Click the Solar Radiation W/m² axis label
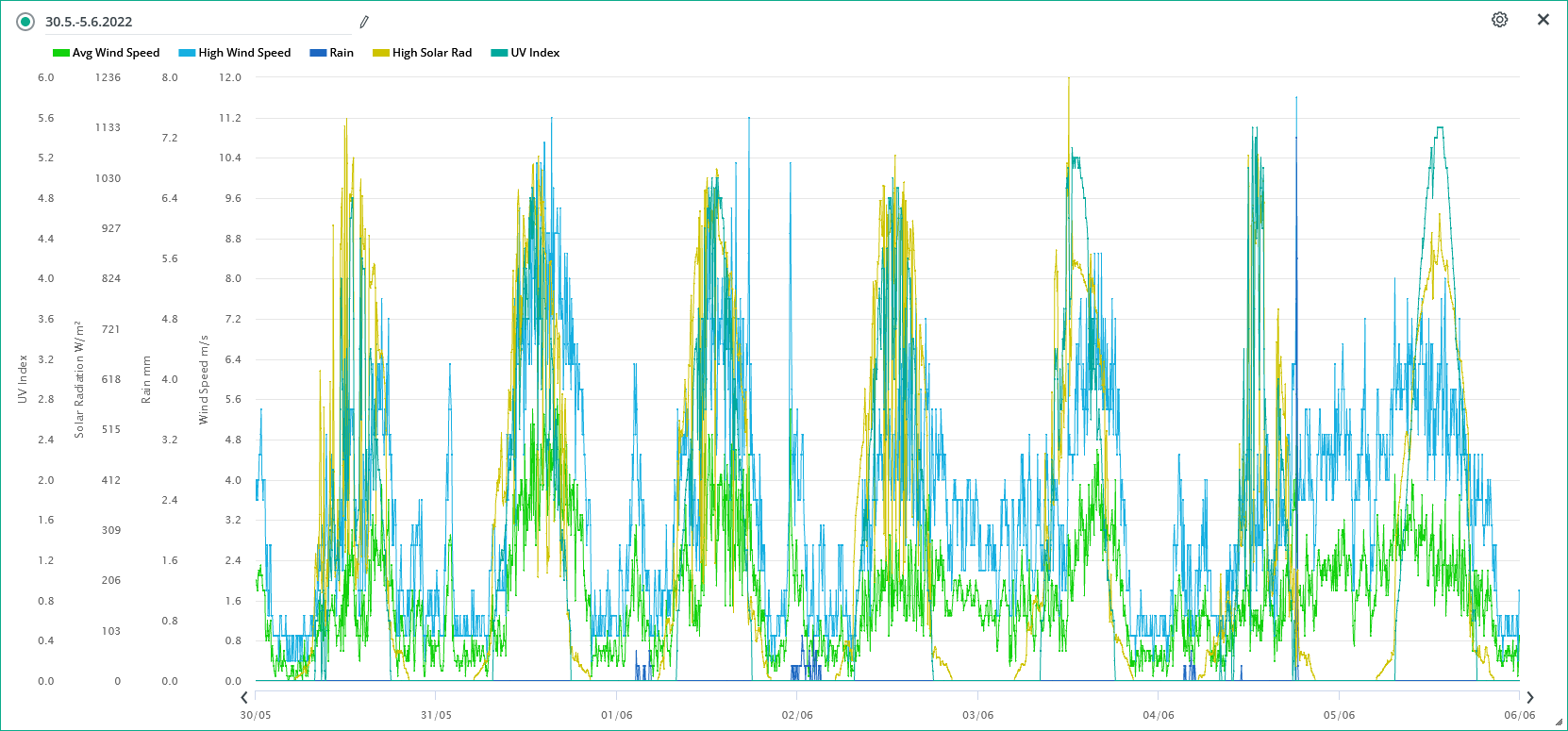This screenshot has height=731, width=1568. 79,379
